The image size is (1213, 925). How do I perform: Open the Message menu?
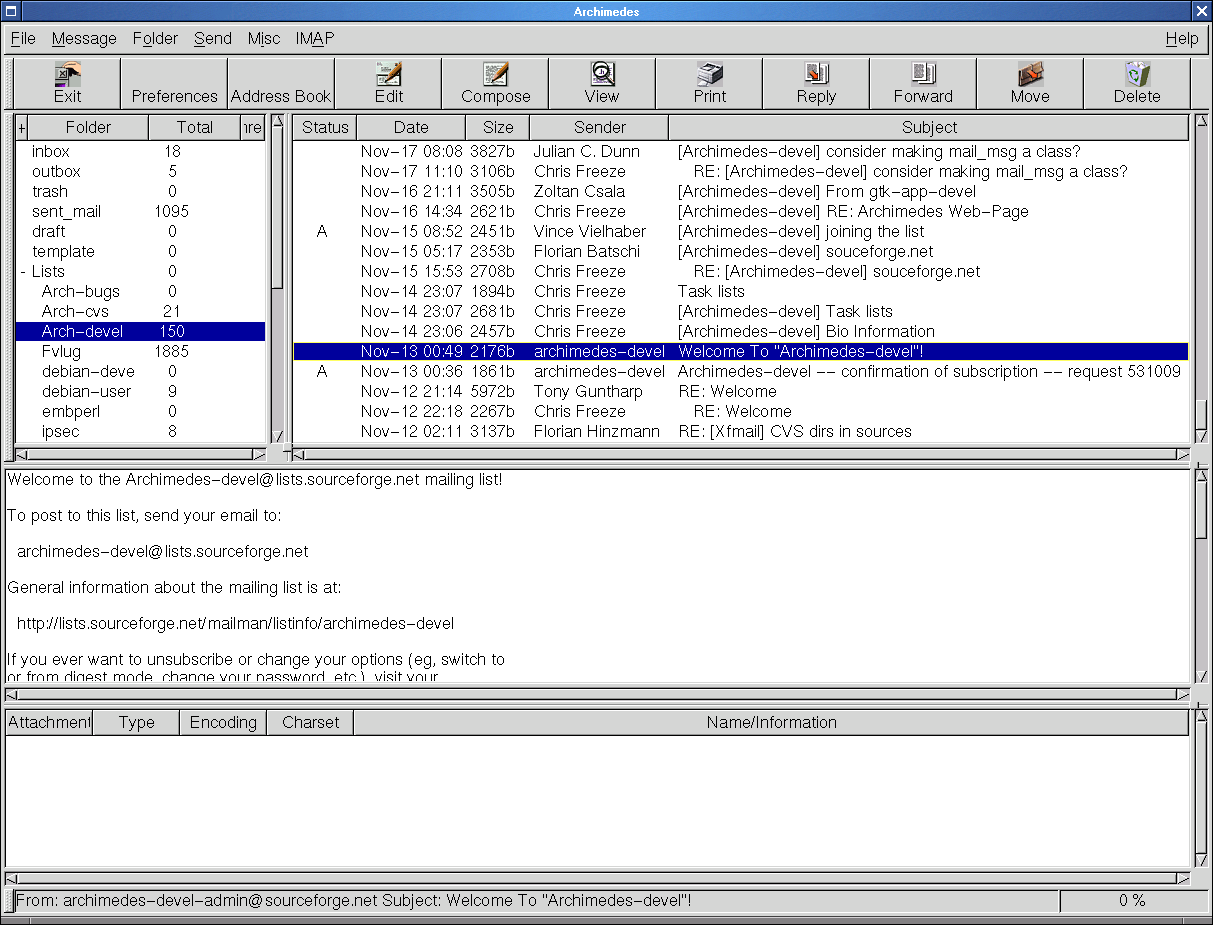click(x=84, y=39)
